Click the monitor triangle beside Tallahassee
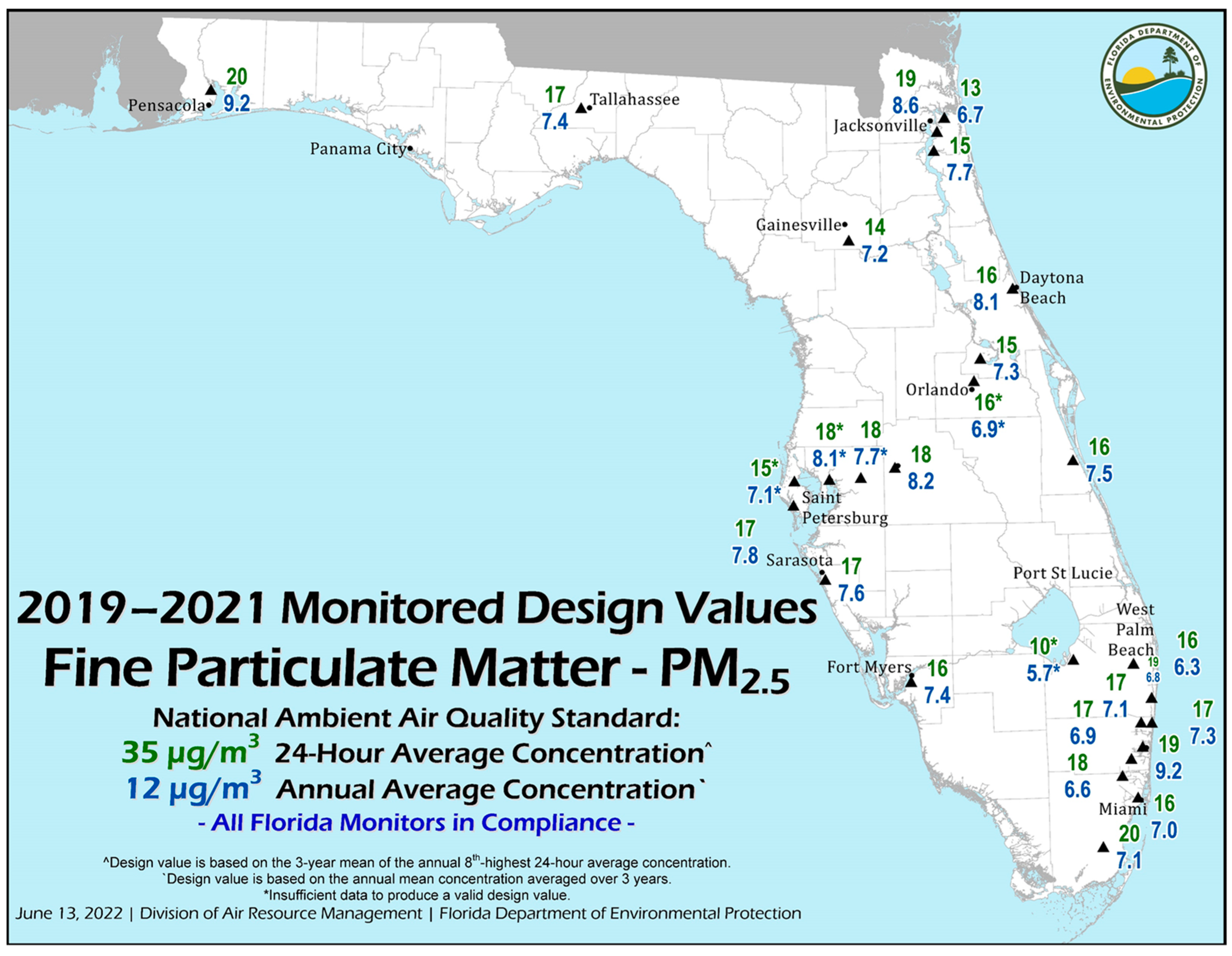 581,108
